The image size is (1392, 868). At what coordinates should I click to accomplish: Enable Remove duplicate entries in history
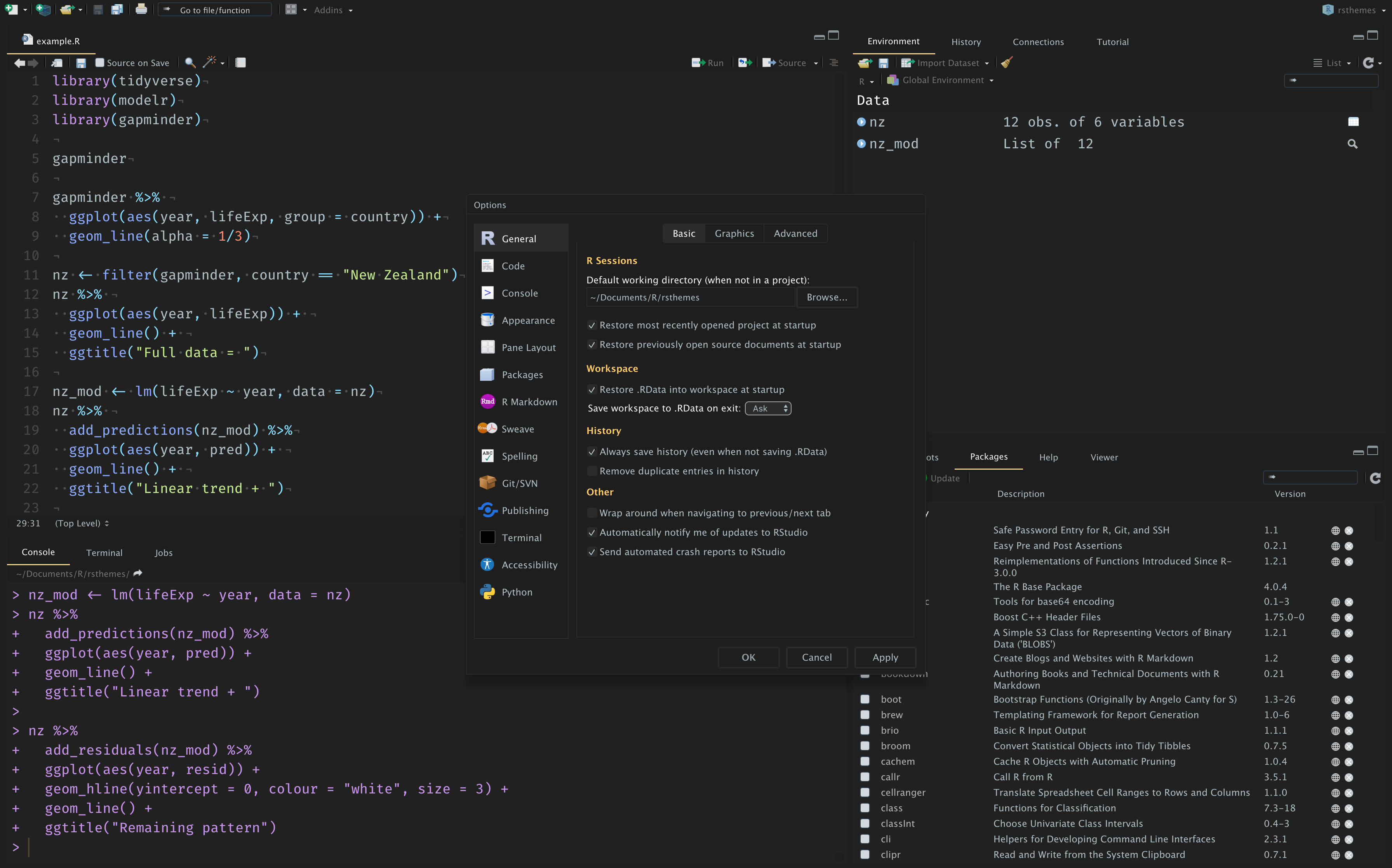(x=592, y=471)
